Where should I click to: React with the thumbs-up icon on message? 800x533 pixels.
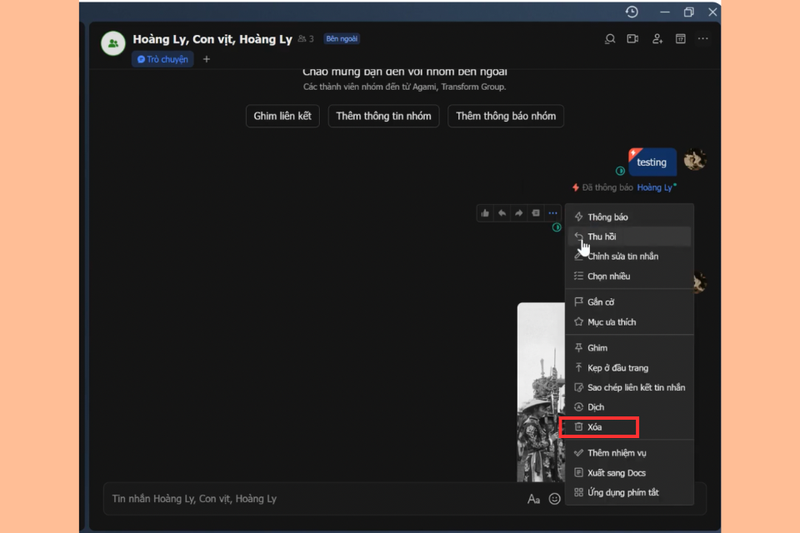point(485,213)
